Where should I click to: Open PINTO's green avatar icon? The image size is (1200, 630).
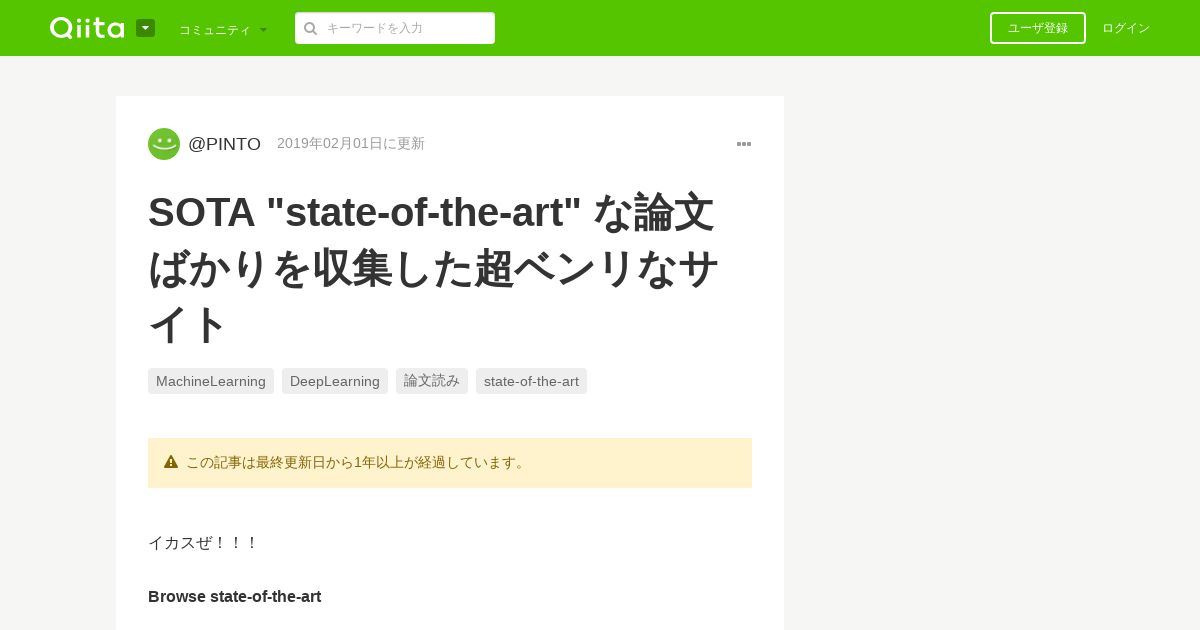tap(164, 144)
